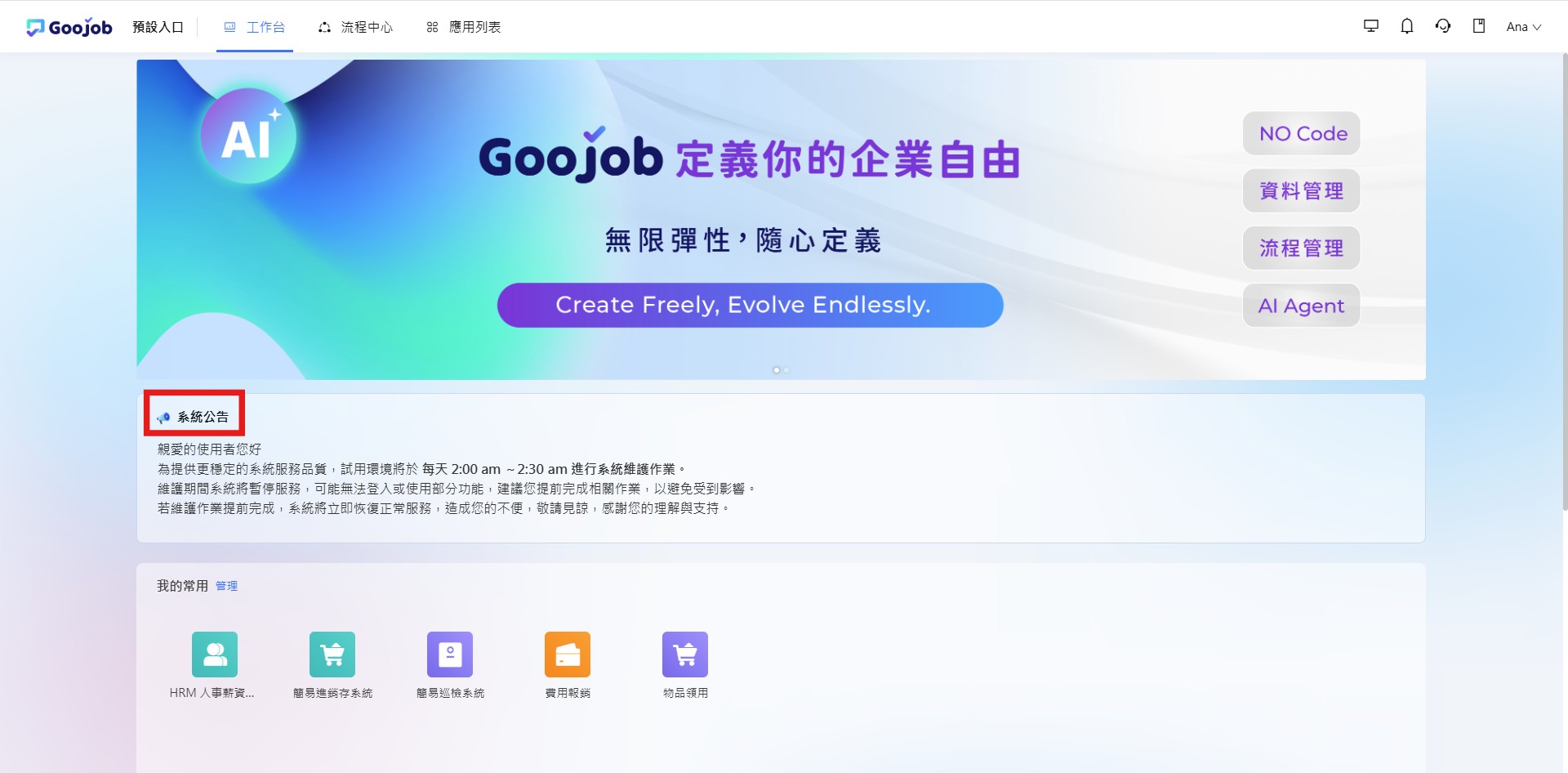Click the 系統公告 megaphone icon
The image size is (1568, 773).
(163, 418)
